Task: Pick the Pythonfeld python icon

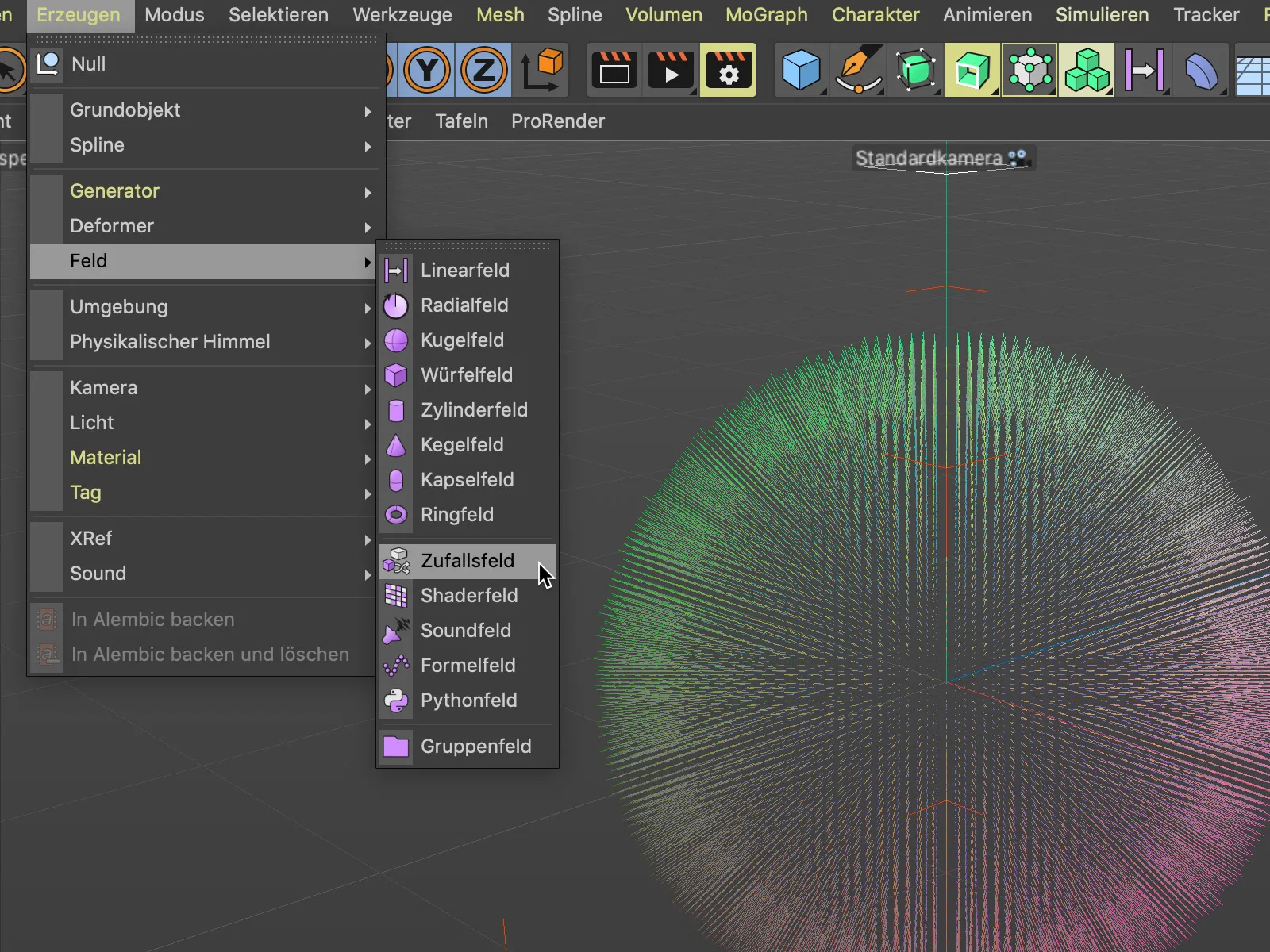Action: (396, 701)
